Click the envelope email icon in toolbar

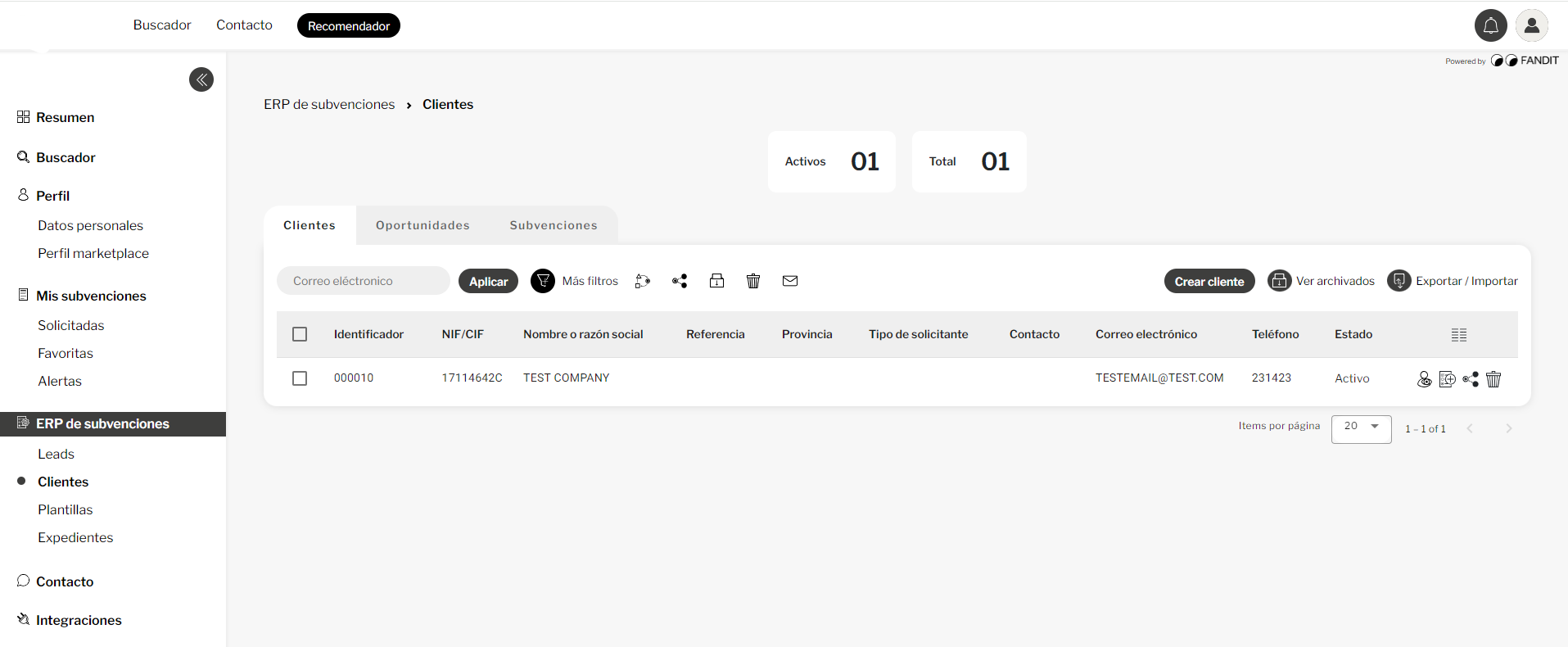tap(789, 281)
